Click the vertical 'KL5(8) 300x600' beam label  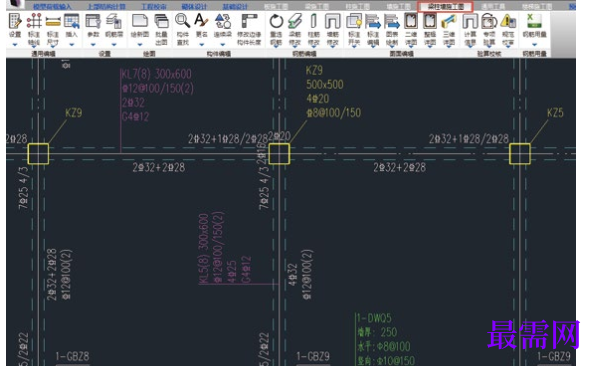pyautogui.click(x=204, y=249)
